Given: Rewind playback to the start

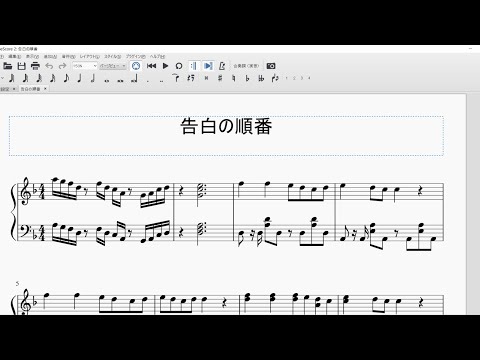Looking at the screenshot, I should click(151, 66).
